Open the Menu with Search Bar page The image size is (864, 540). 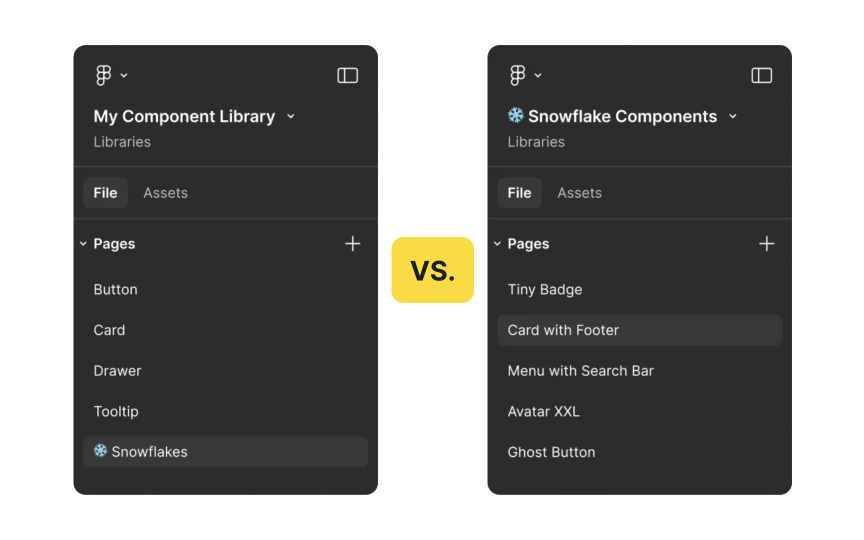coord(580,371)
